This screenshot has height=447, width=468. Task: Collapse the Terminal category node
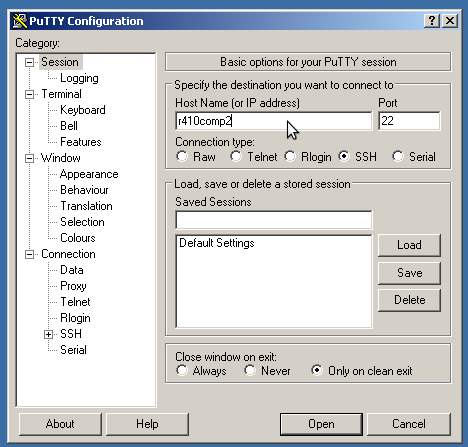click(29, 94)
